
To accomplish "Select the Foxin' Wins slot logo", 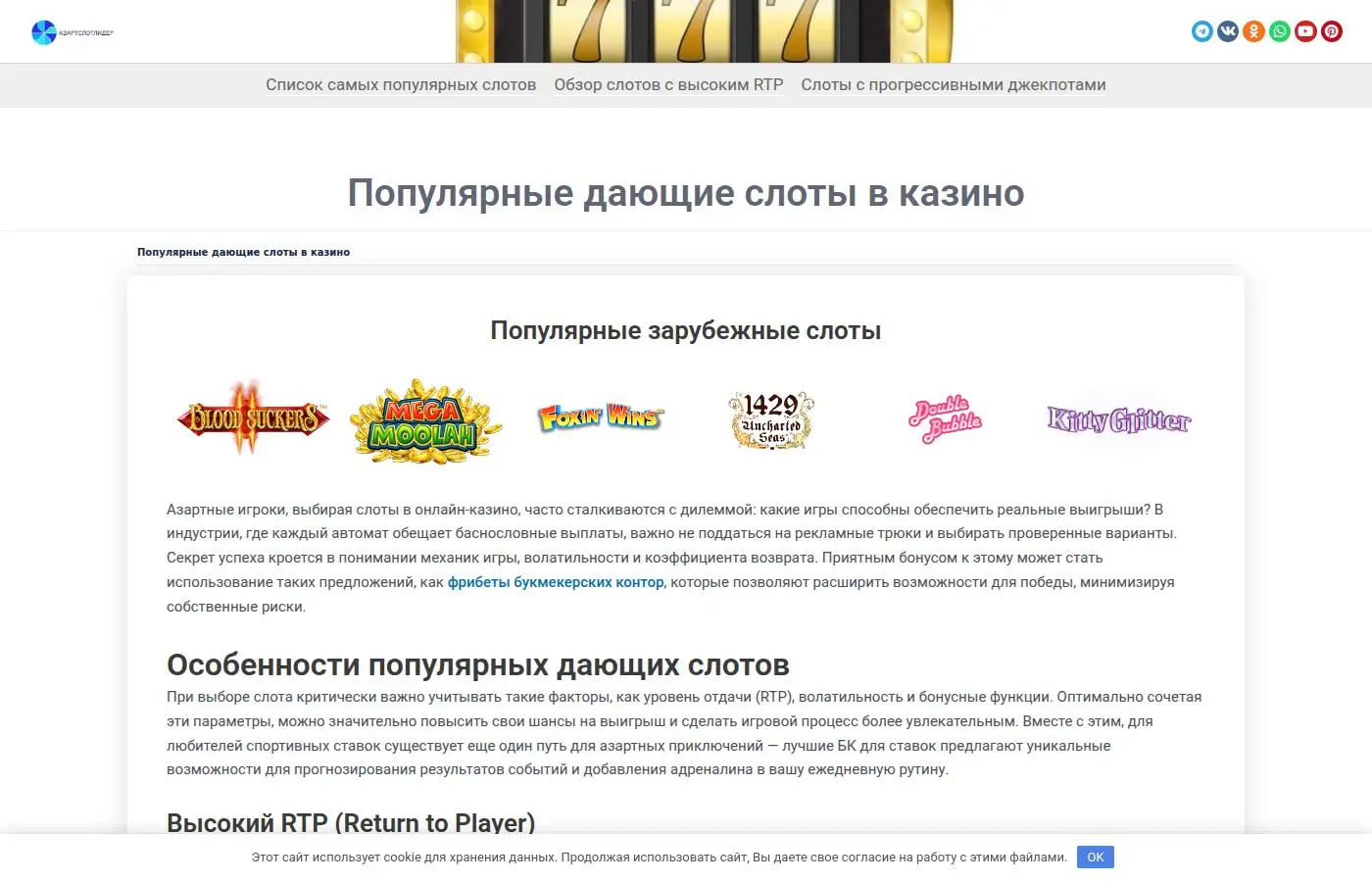I will (600, 417).
